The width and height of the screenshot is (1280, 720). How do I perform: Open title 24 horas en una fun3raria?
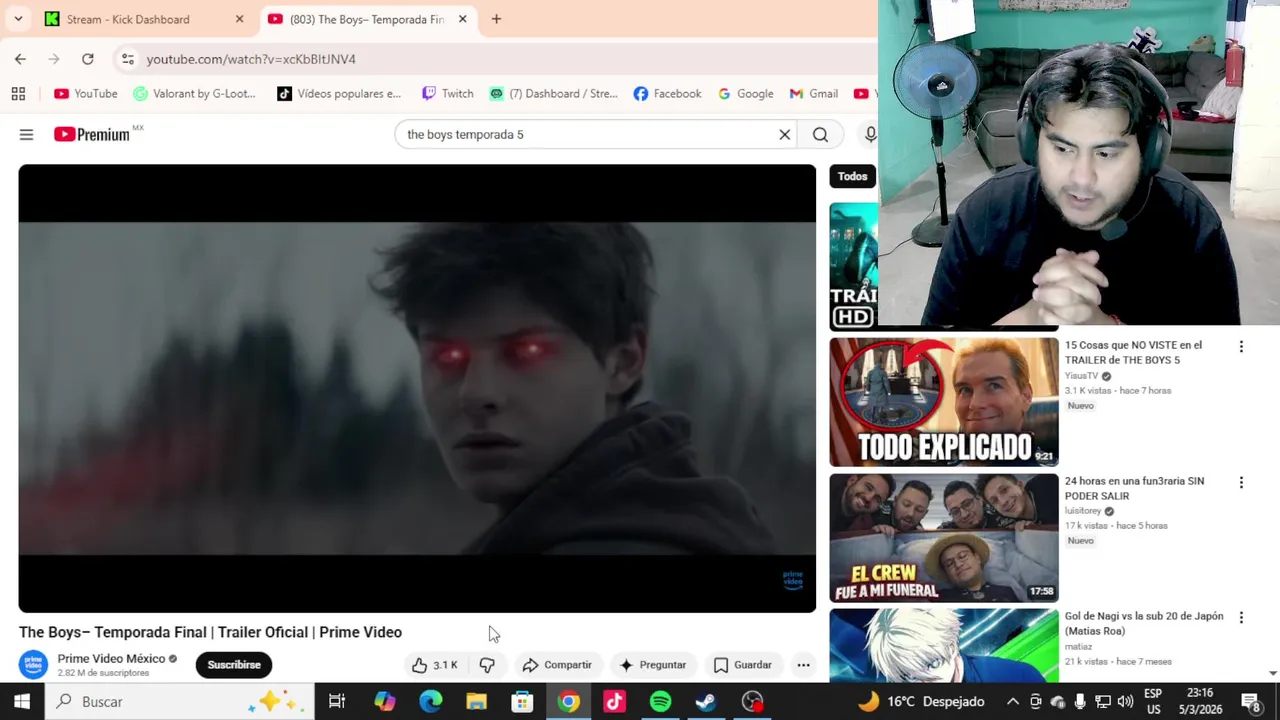point(1134,488)
